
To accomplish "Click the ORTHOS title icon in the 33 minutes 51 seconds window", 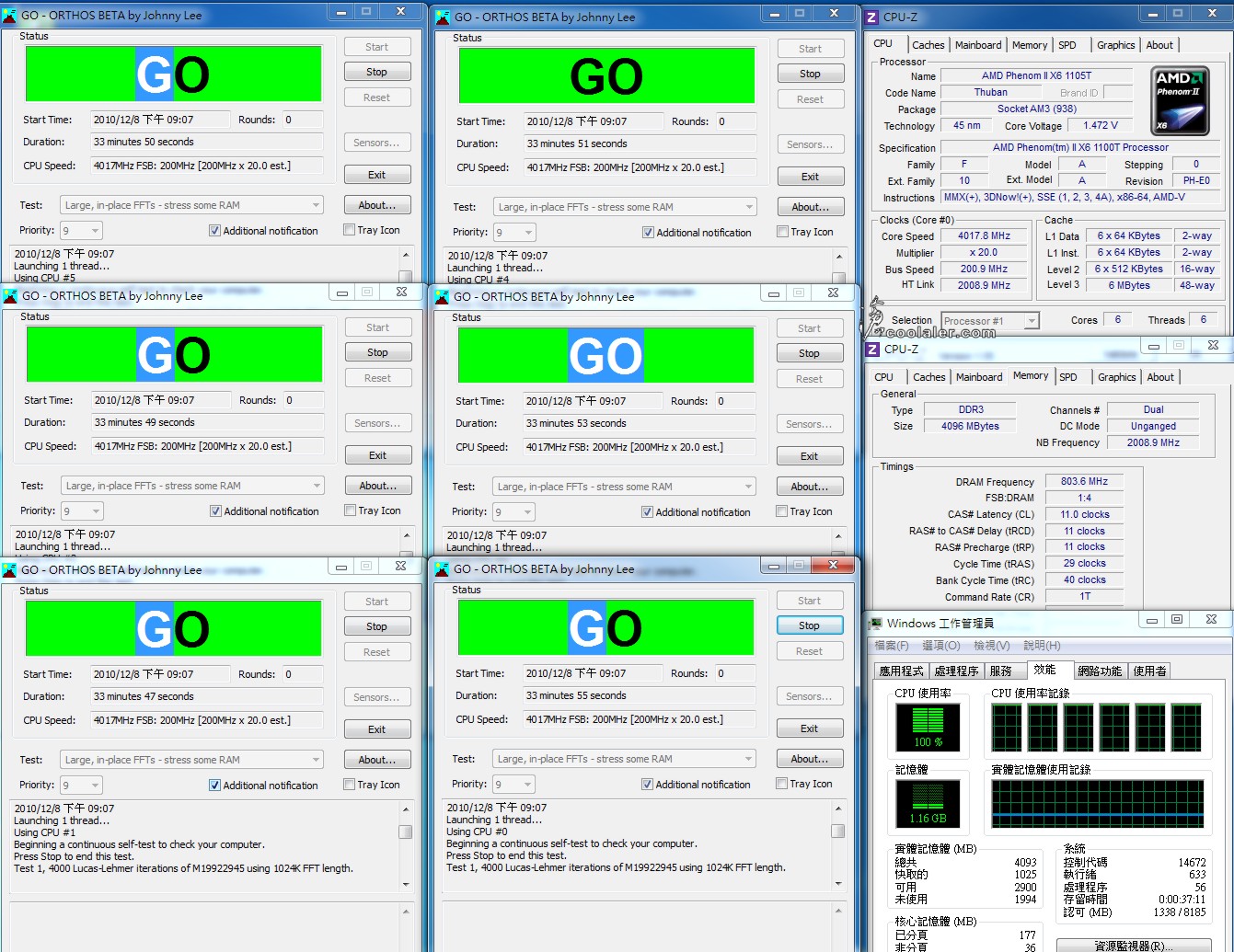I will [x=443, y=17].
